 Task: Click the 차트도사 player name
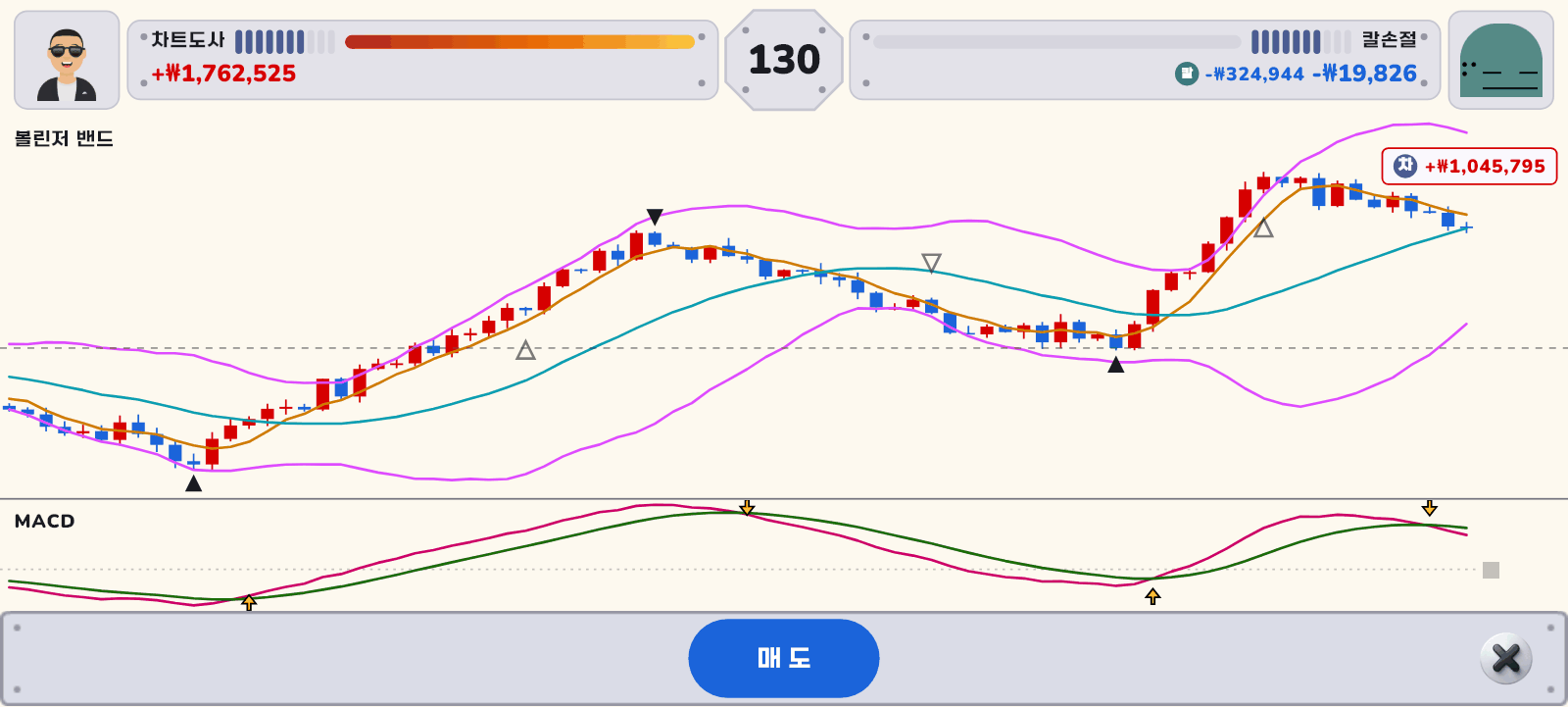click(x=188, y=40)
